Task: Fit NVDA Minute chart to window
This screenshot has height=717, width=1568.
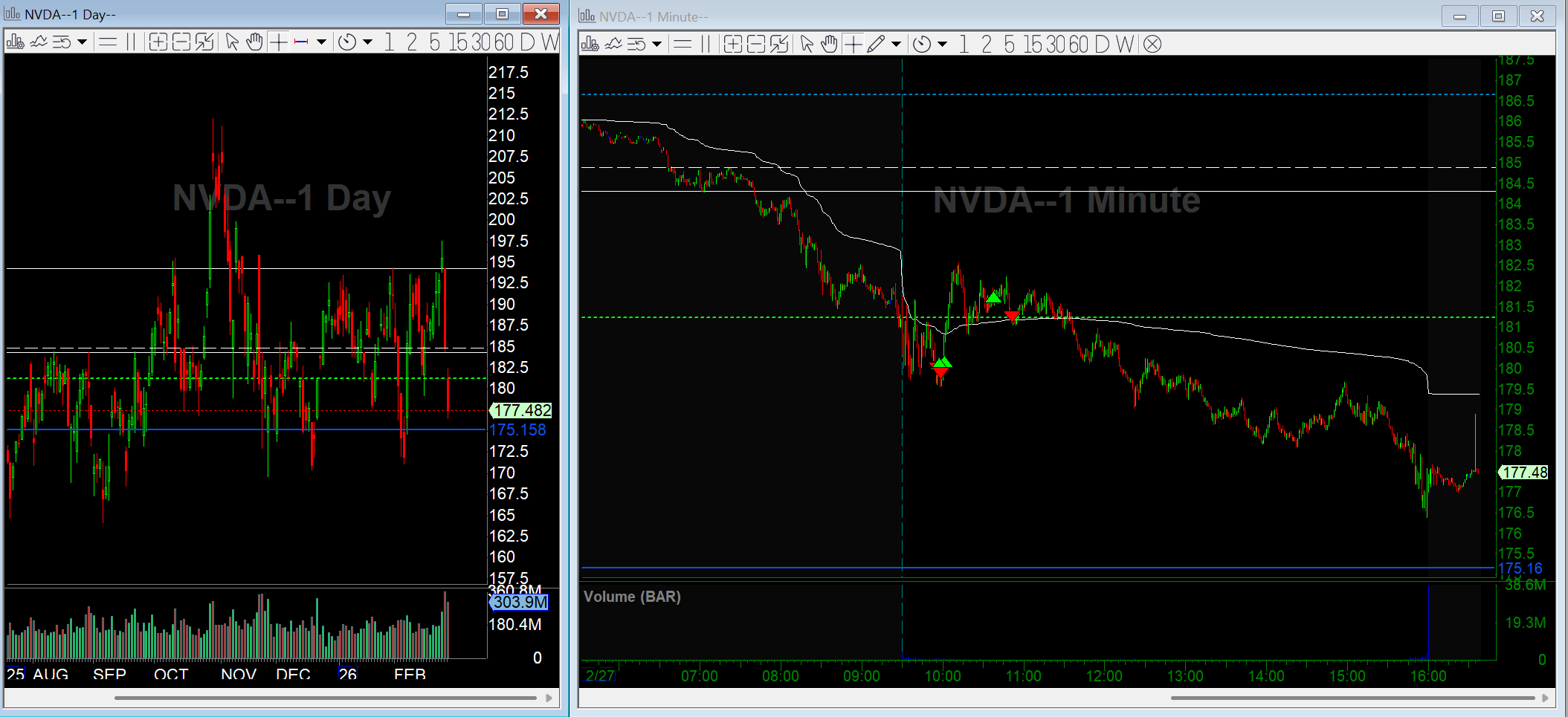Action: (x=779, y=45)
